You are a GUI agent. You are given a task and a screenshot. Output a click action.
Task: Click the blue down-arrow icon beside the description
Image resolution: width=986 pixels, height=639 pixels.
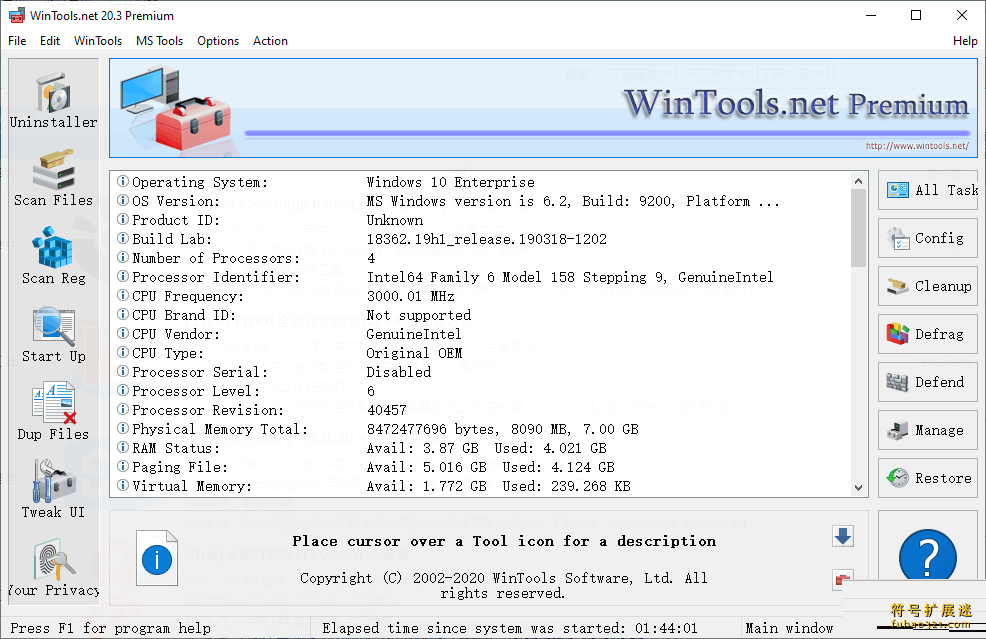pyautogui.click(x=842, y=536)
